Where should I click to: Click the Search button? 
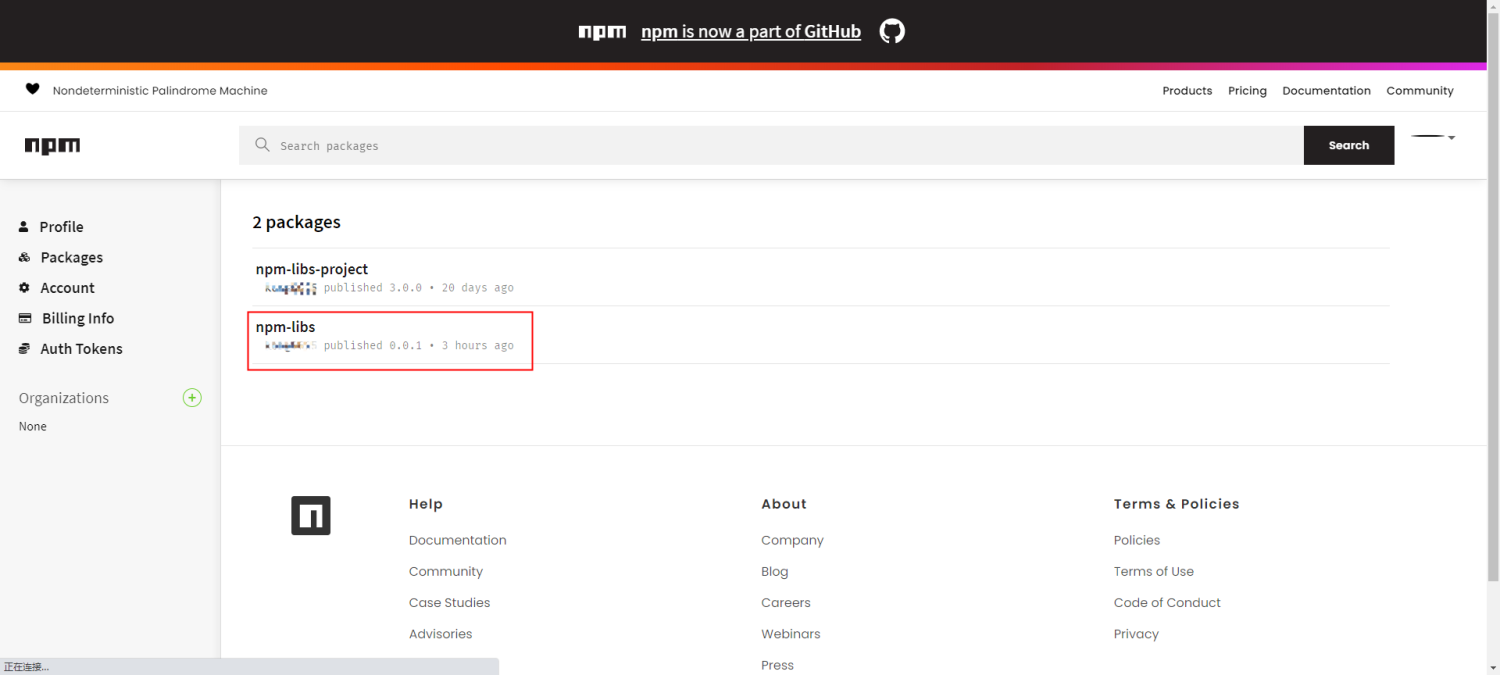click(1349, 145)
